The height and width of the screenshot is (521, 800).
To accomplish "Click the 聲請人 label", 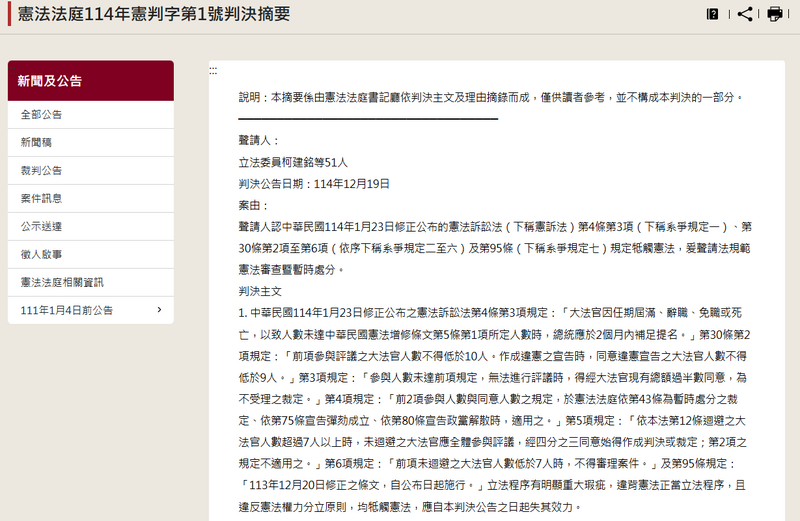I will coord(259,140).
